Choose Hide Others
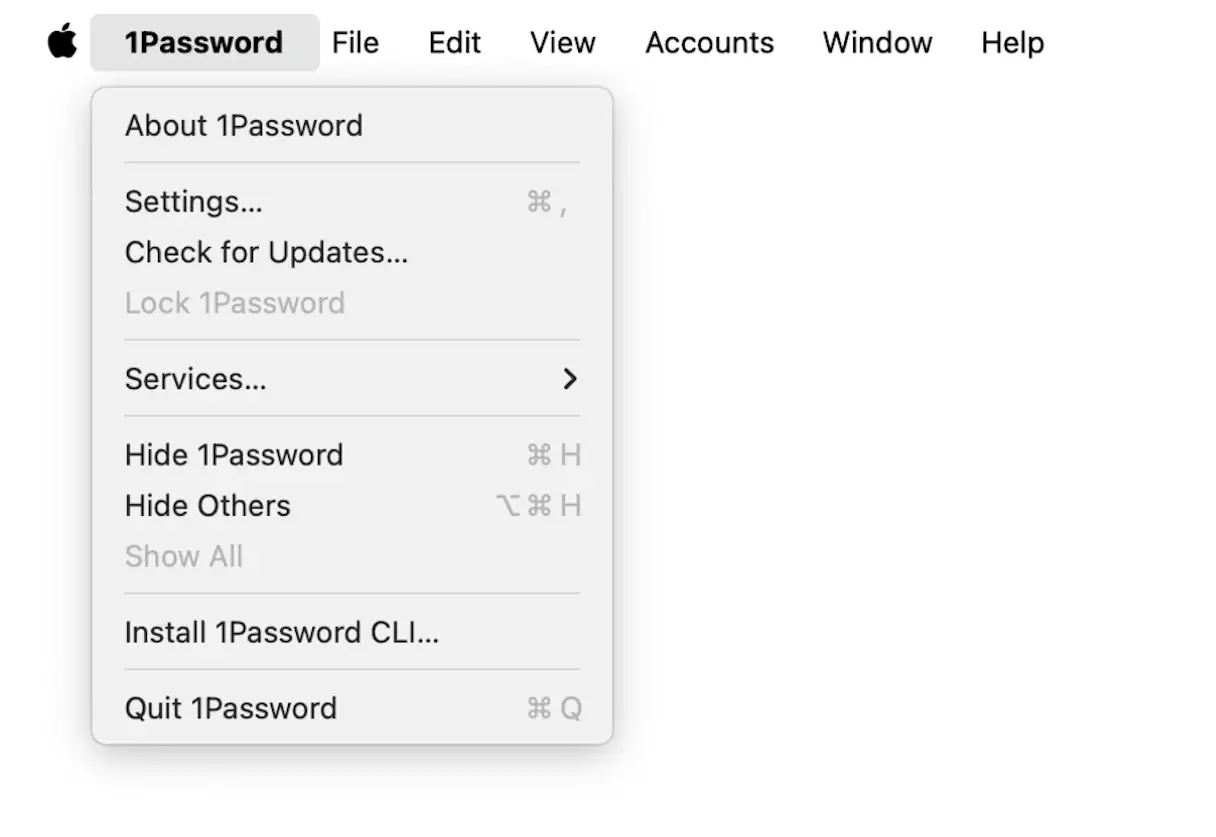This screenshot has width=1216, height=837. click(208, 505)
